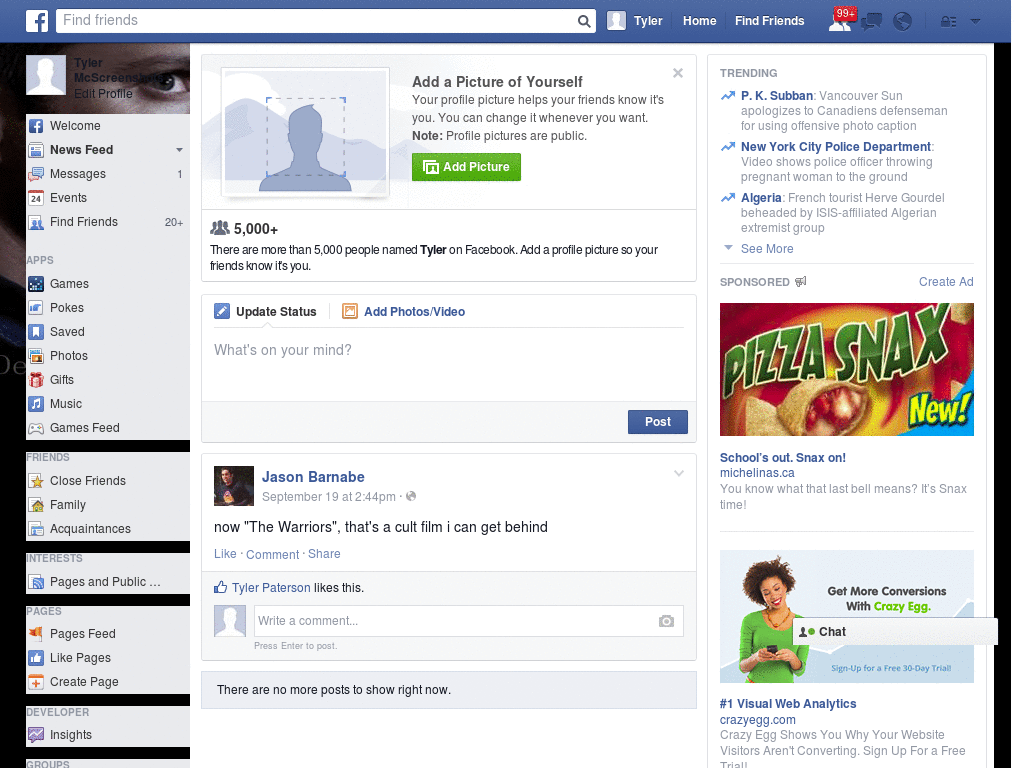Image resolution: width=1024 pixels, height=768 pixels.
Task: Click the Pages Feed flag icon
Action: [36, 633]
